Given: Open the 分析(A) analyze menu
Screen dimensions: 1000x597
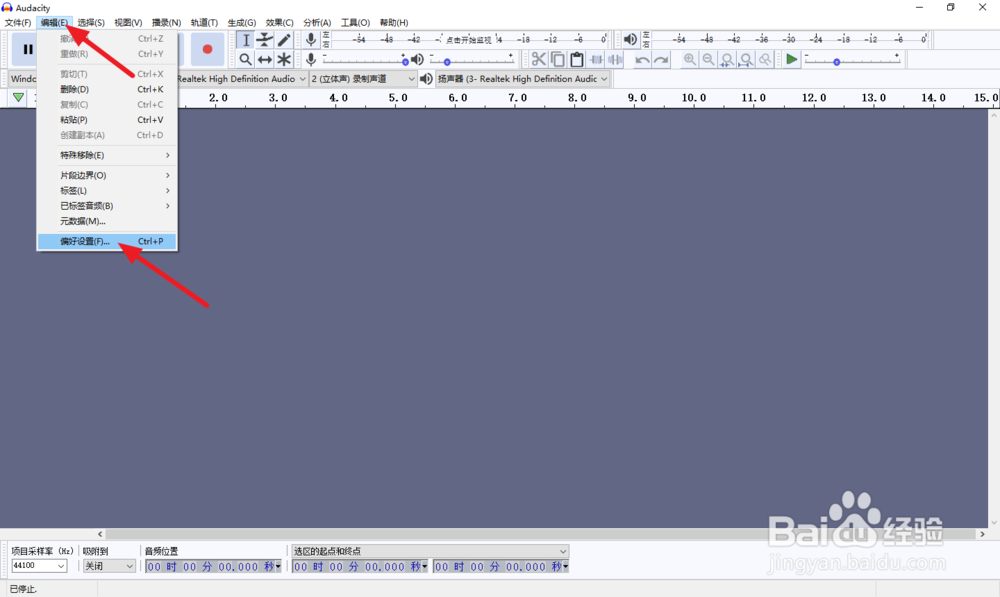Looking at the screenshot, I should (x=317, y=22).
